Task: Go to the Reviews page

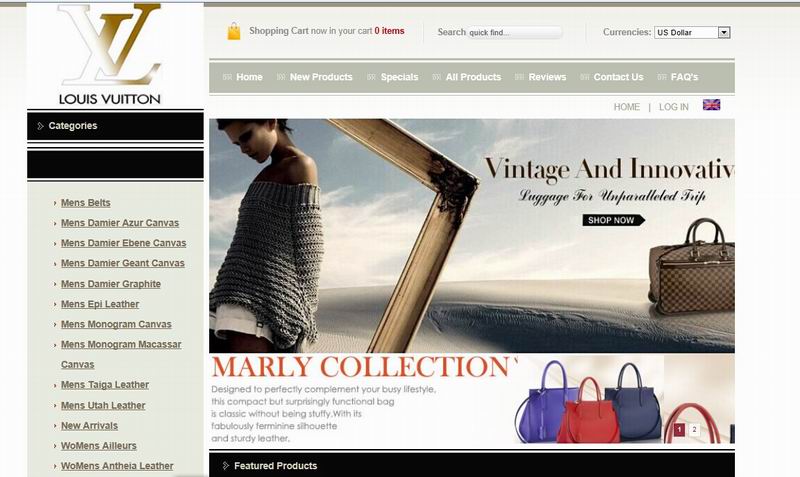Action: pyautogui.click(x=547, y=77)
